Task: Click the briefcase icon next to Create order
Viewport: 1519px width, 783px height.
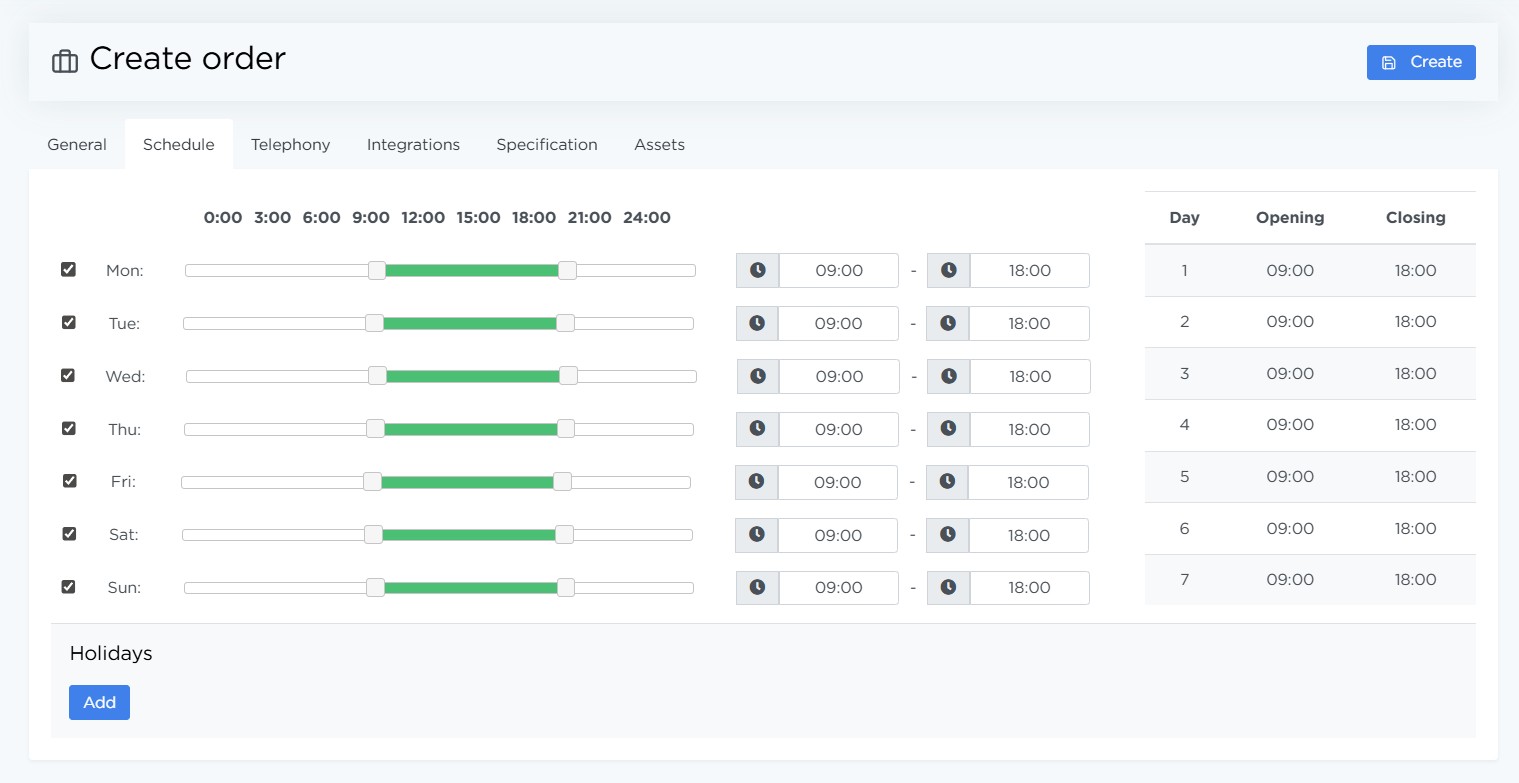Action: tap(65, 61)
